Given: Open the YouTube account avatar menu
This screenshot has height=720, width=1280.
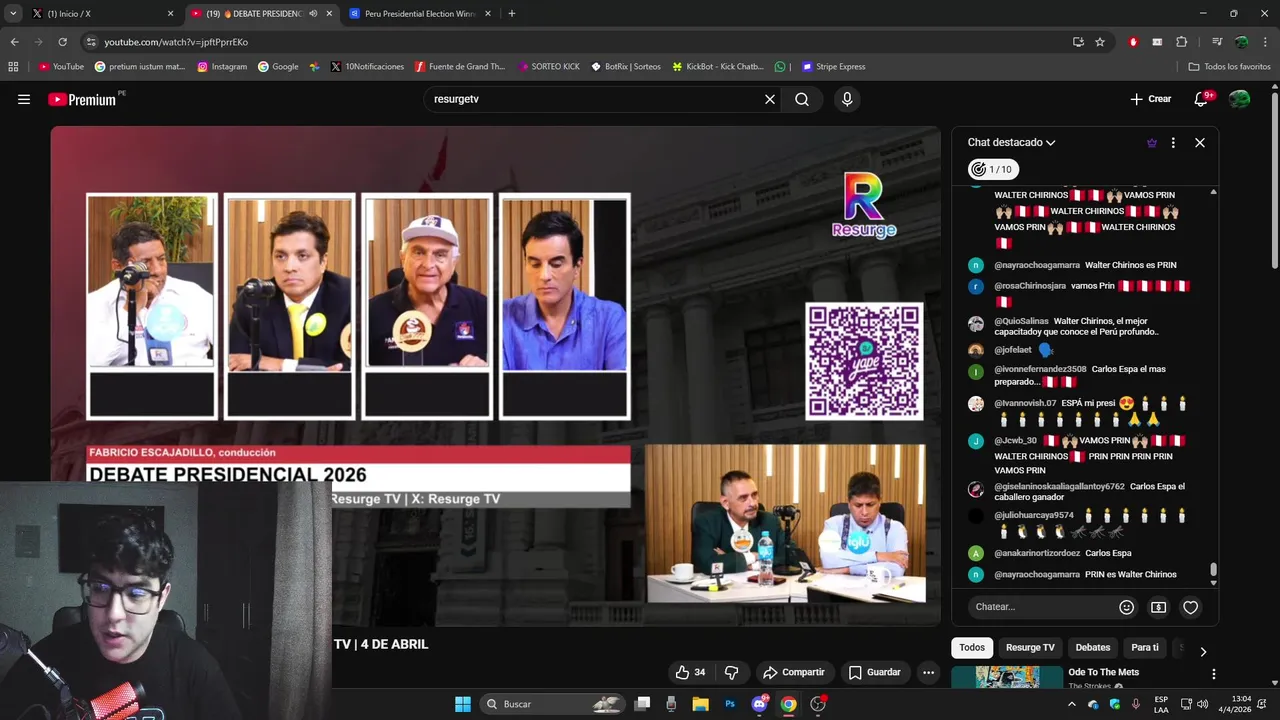Looking at the screenshot, I should [1240, 99].
